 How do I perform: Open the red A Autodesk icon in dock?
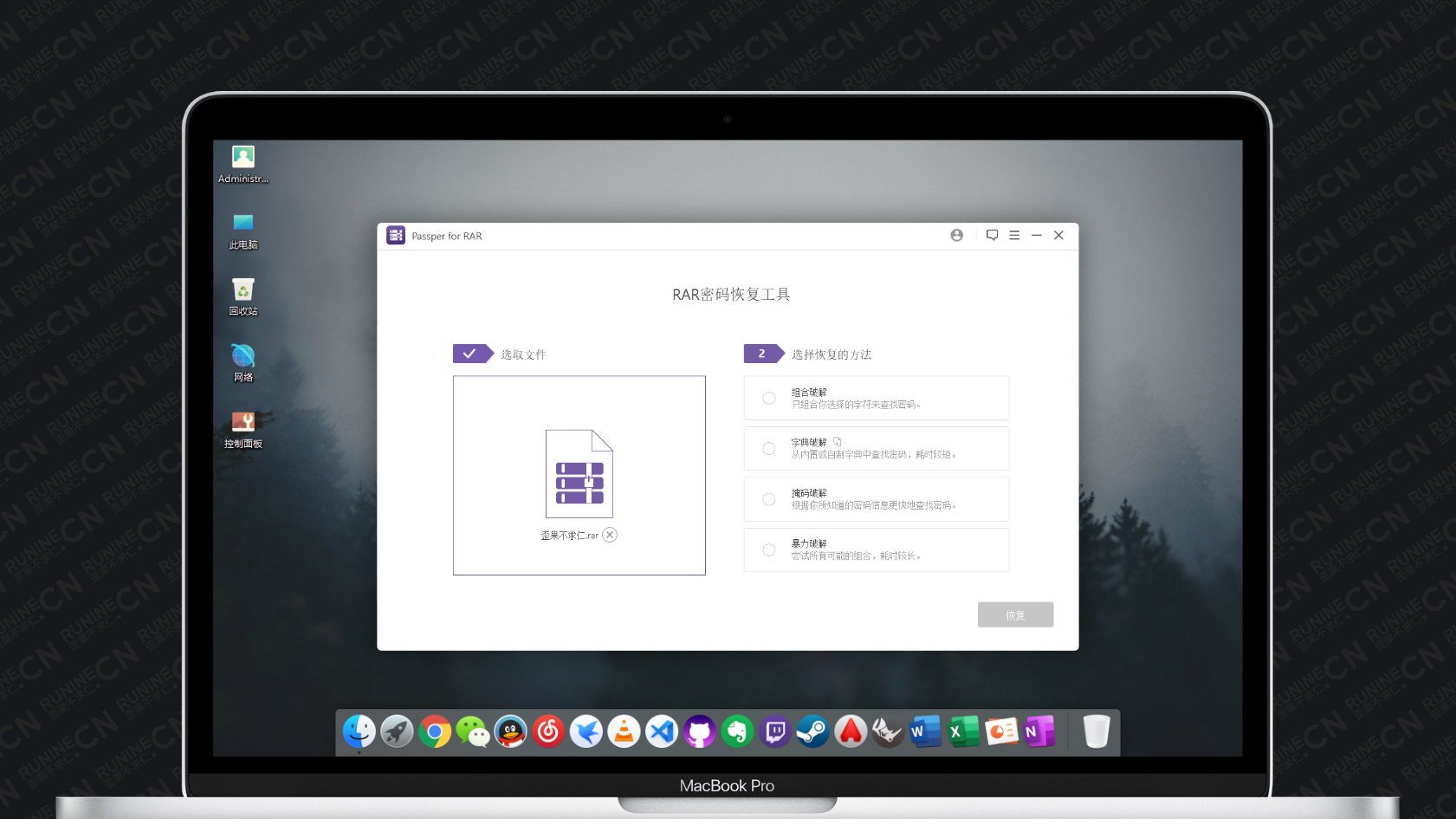[x=851, y=732]
